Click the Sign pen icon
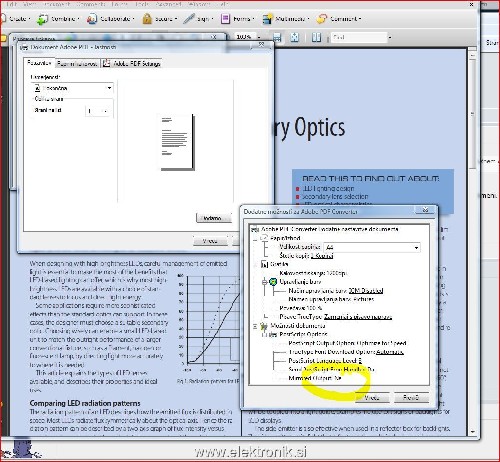The image size is (500, 462). 189,19
